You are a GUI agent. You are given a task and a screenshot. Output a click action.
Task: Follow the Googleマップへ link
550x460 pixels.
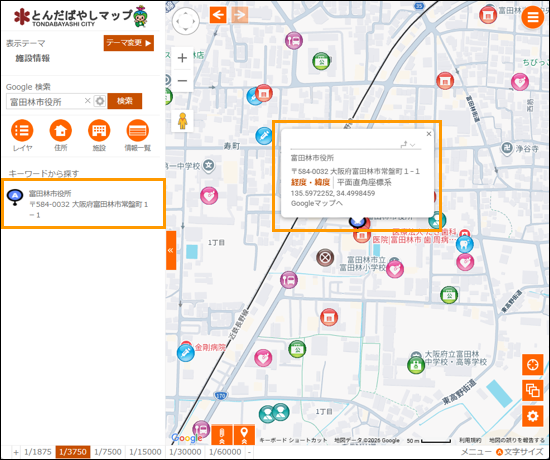click(316, 203)
